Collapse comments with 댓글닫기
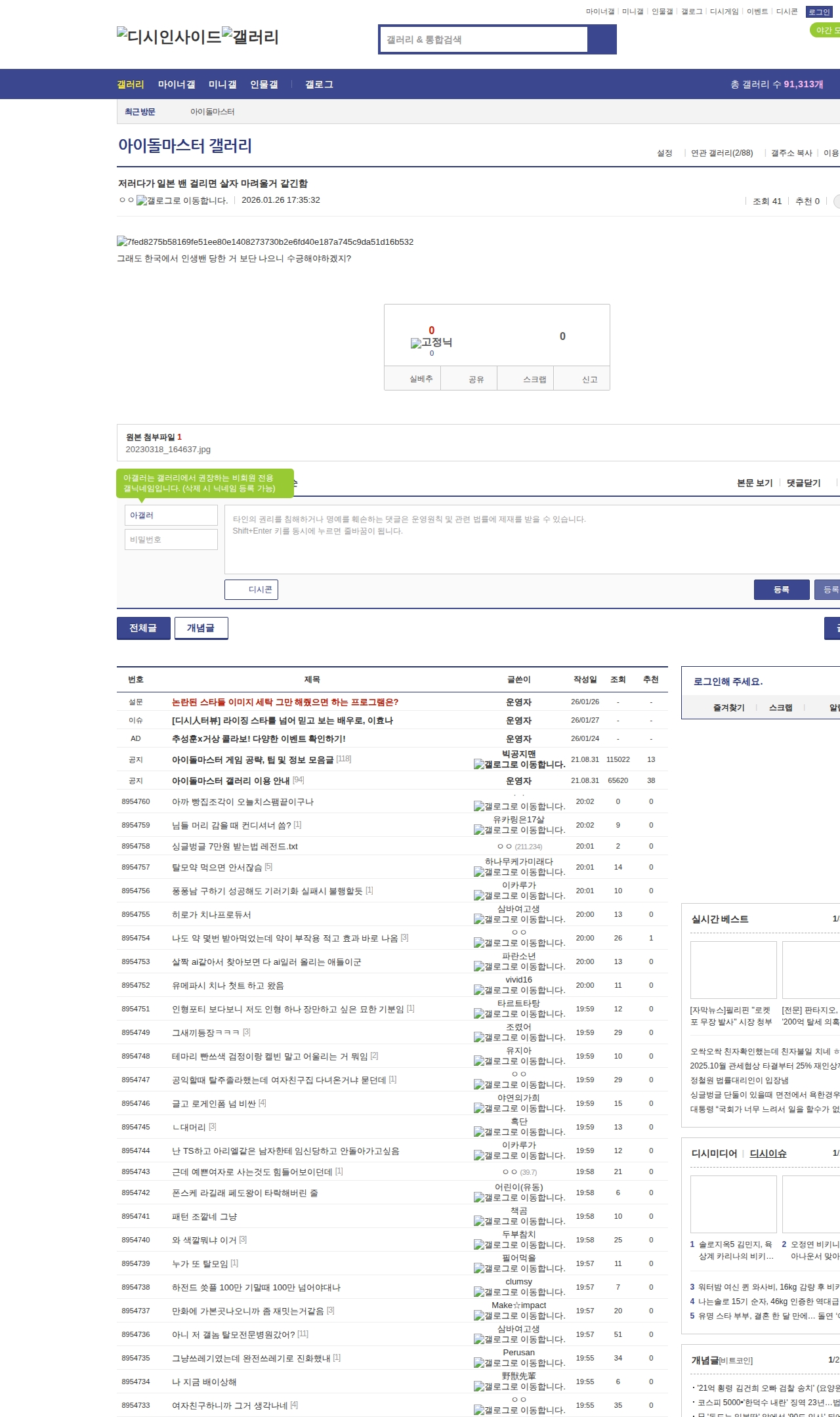 (x=803, y=483)
